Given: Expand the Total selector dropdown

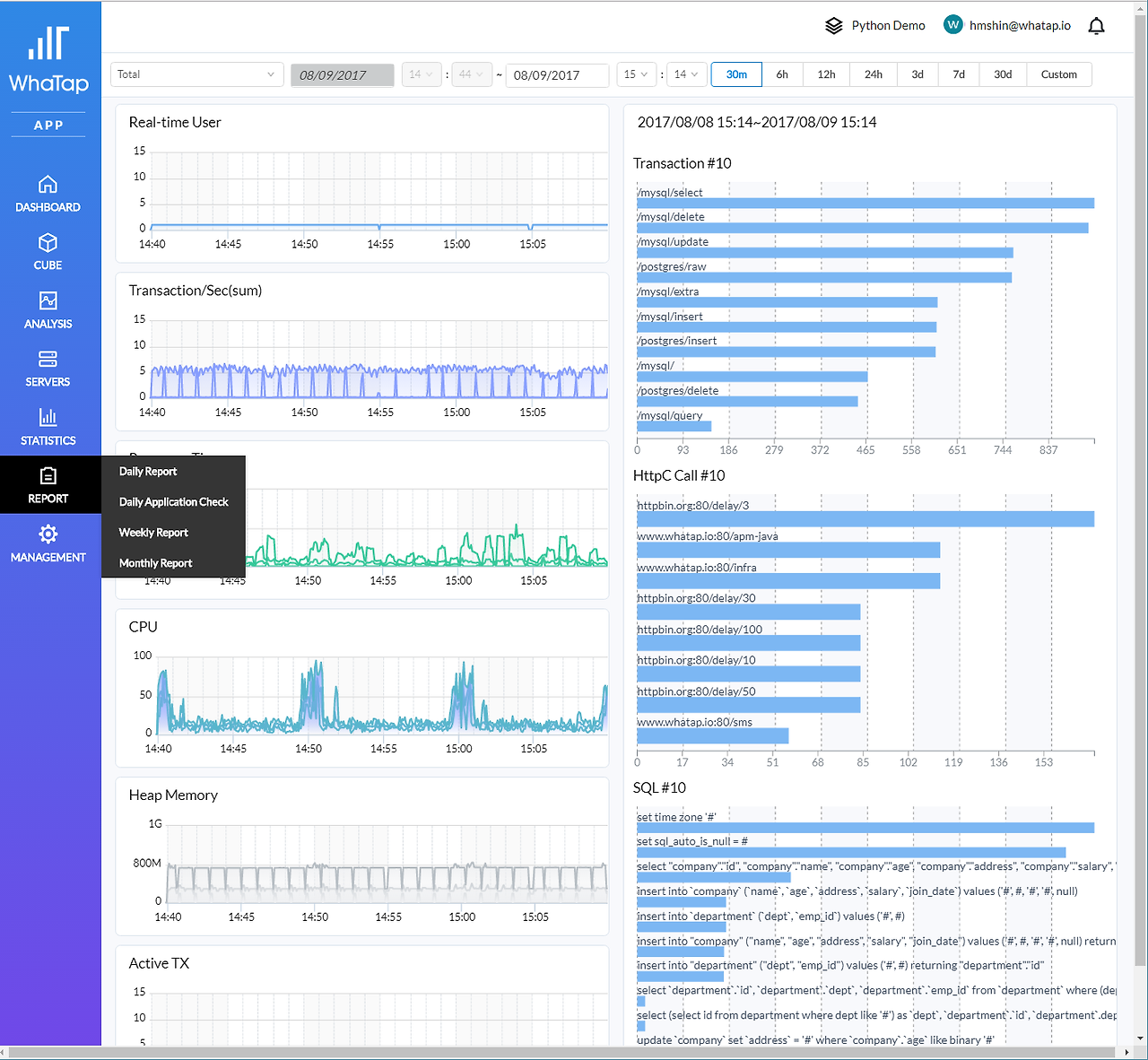Looking at the screenshot, I should (x=197, y=74).
